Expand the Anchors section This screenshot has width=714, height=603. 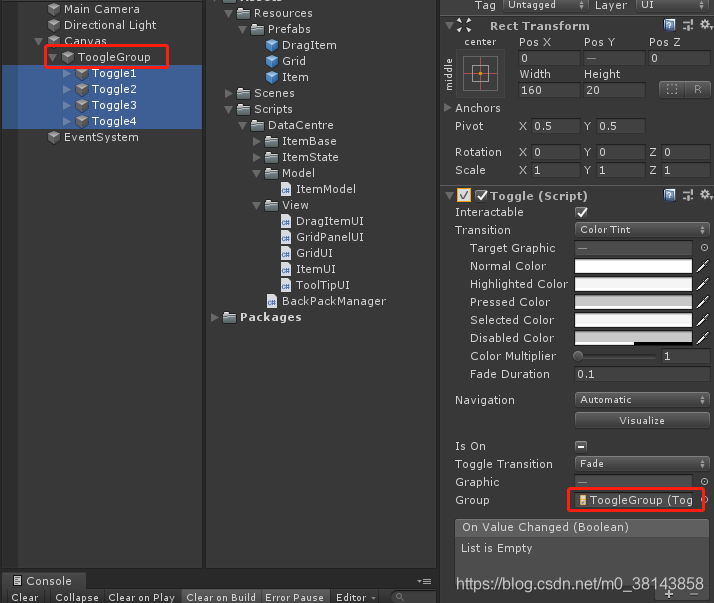tap(448, 108)
